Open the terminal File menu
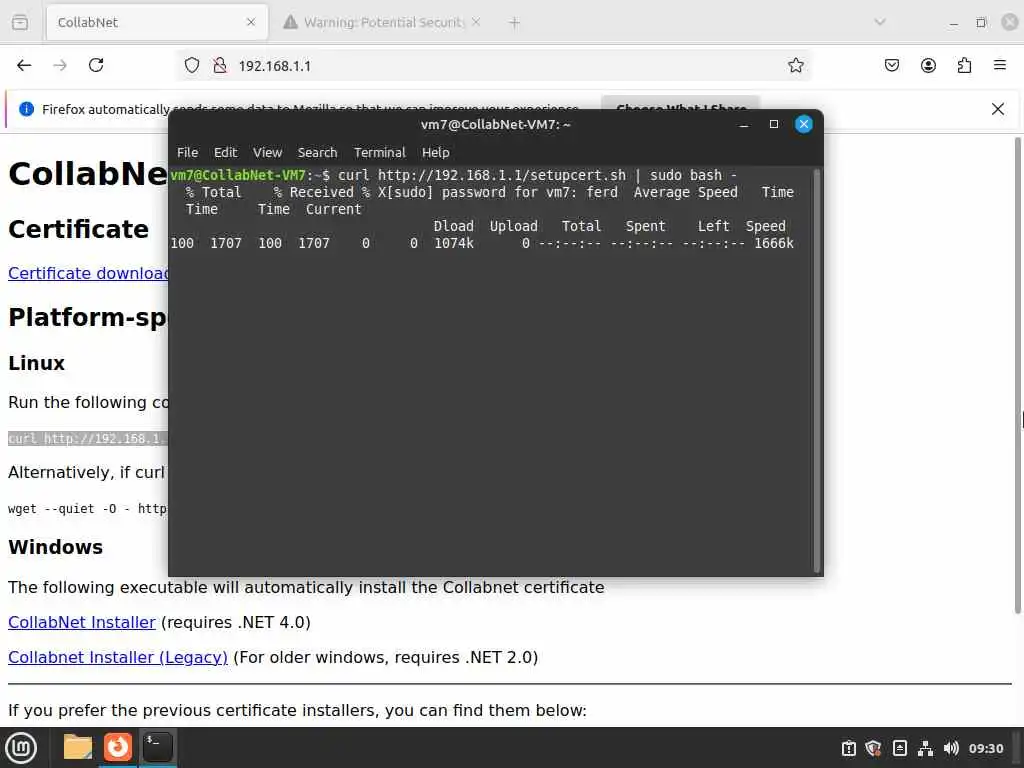Viewport: 1024px width, 768px height. 187,152
